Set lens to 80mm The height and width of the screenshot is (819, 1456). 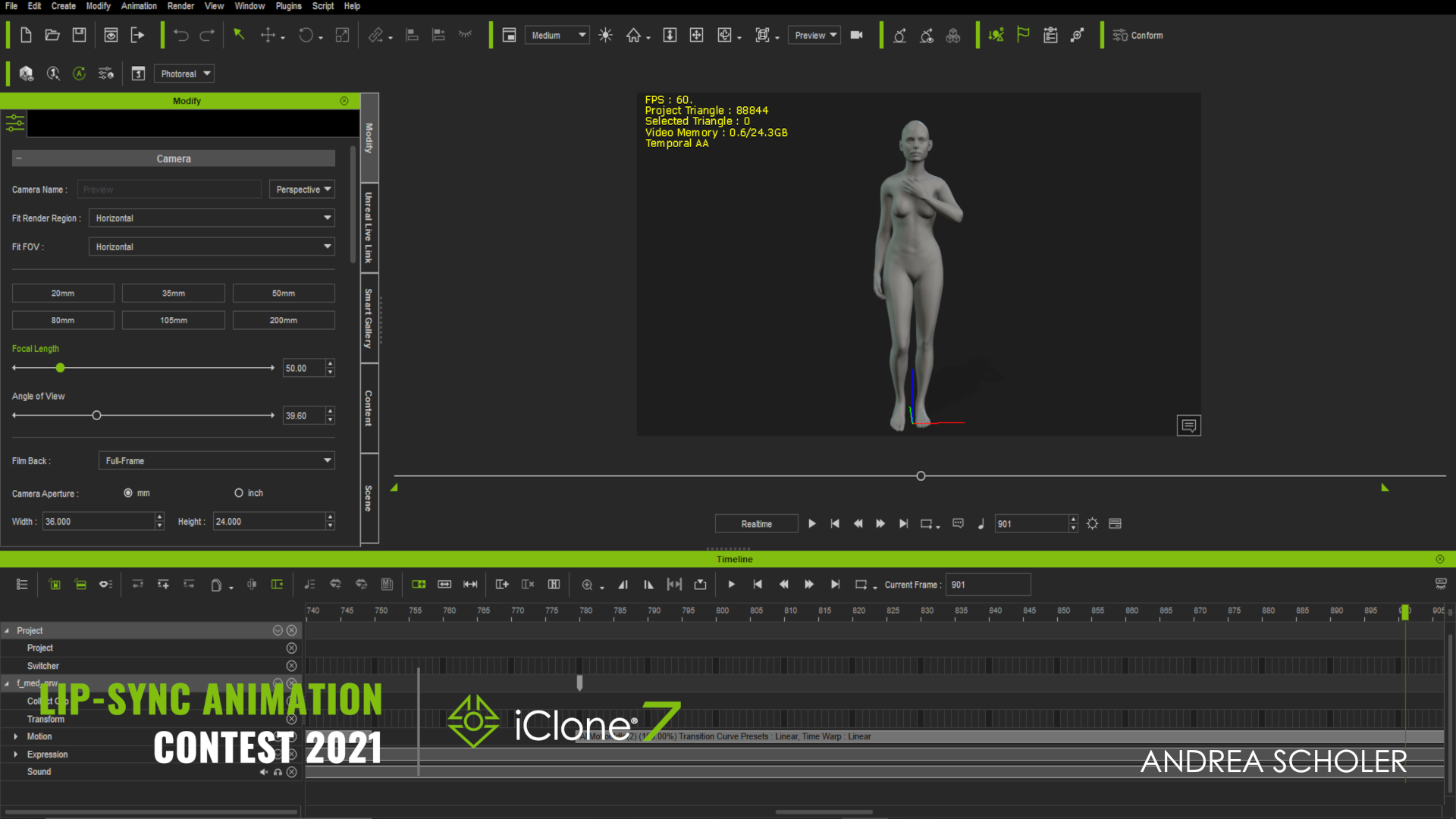63,321
